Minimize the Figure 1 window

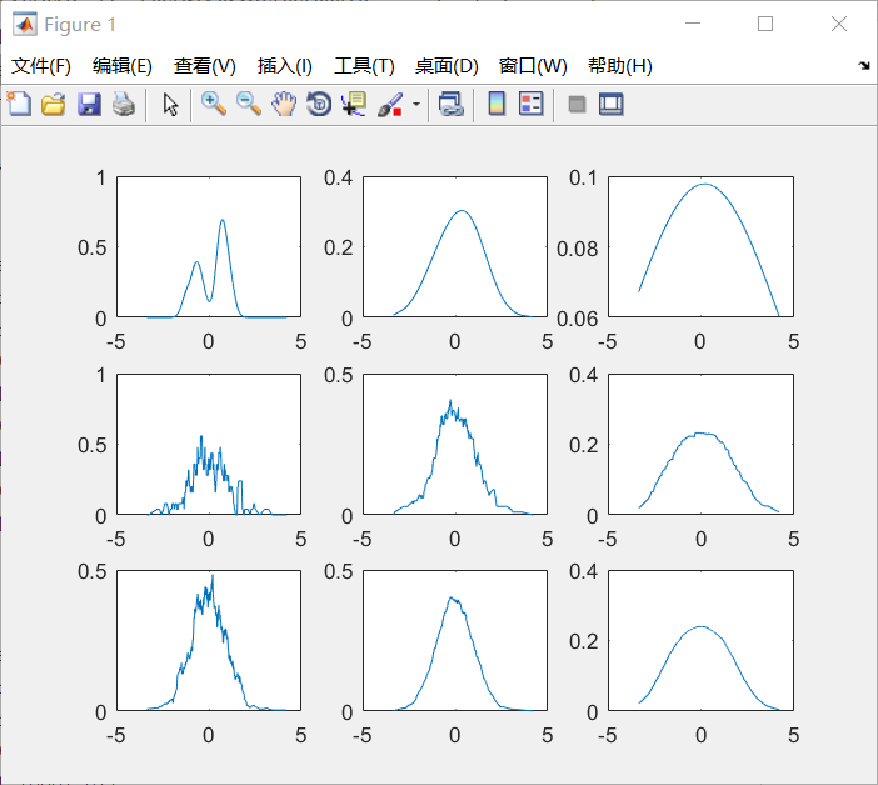pyautogui.click(x=693, y=24)
